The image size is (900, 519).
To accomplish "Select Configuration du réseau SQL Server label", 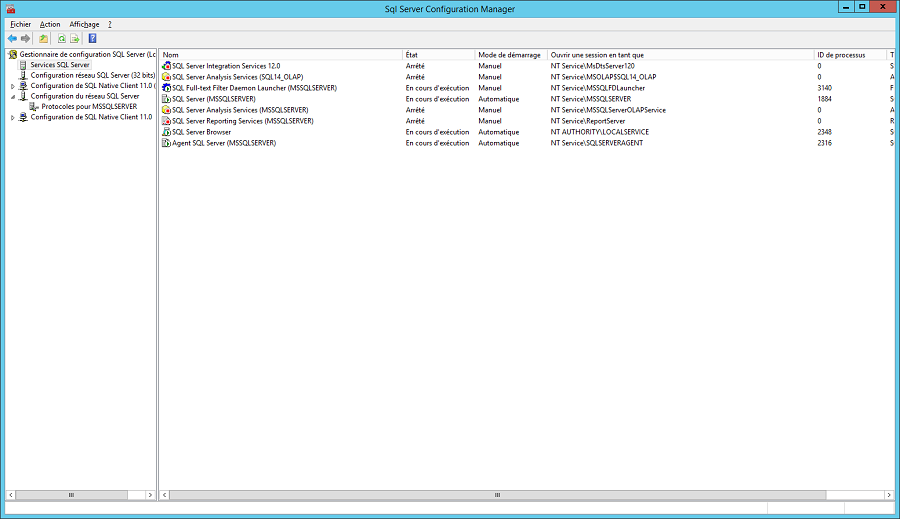I will point(85,96).
